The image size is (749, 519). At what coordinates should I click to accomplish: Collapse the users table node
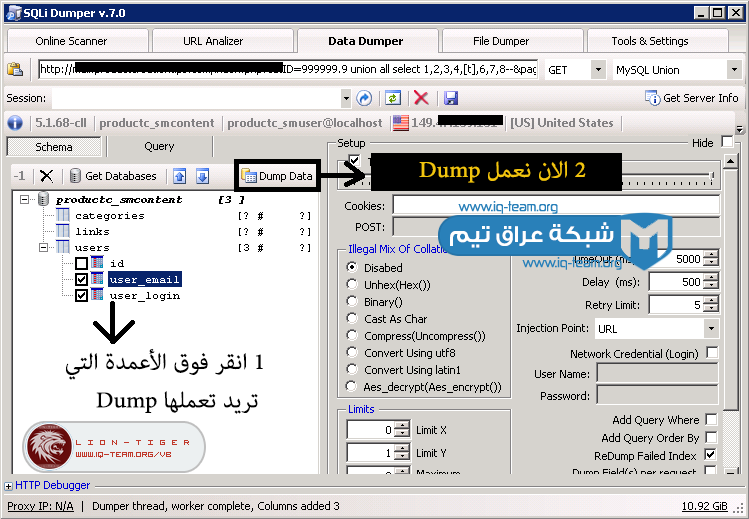pyautogui.click(x=43, y=247)
